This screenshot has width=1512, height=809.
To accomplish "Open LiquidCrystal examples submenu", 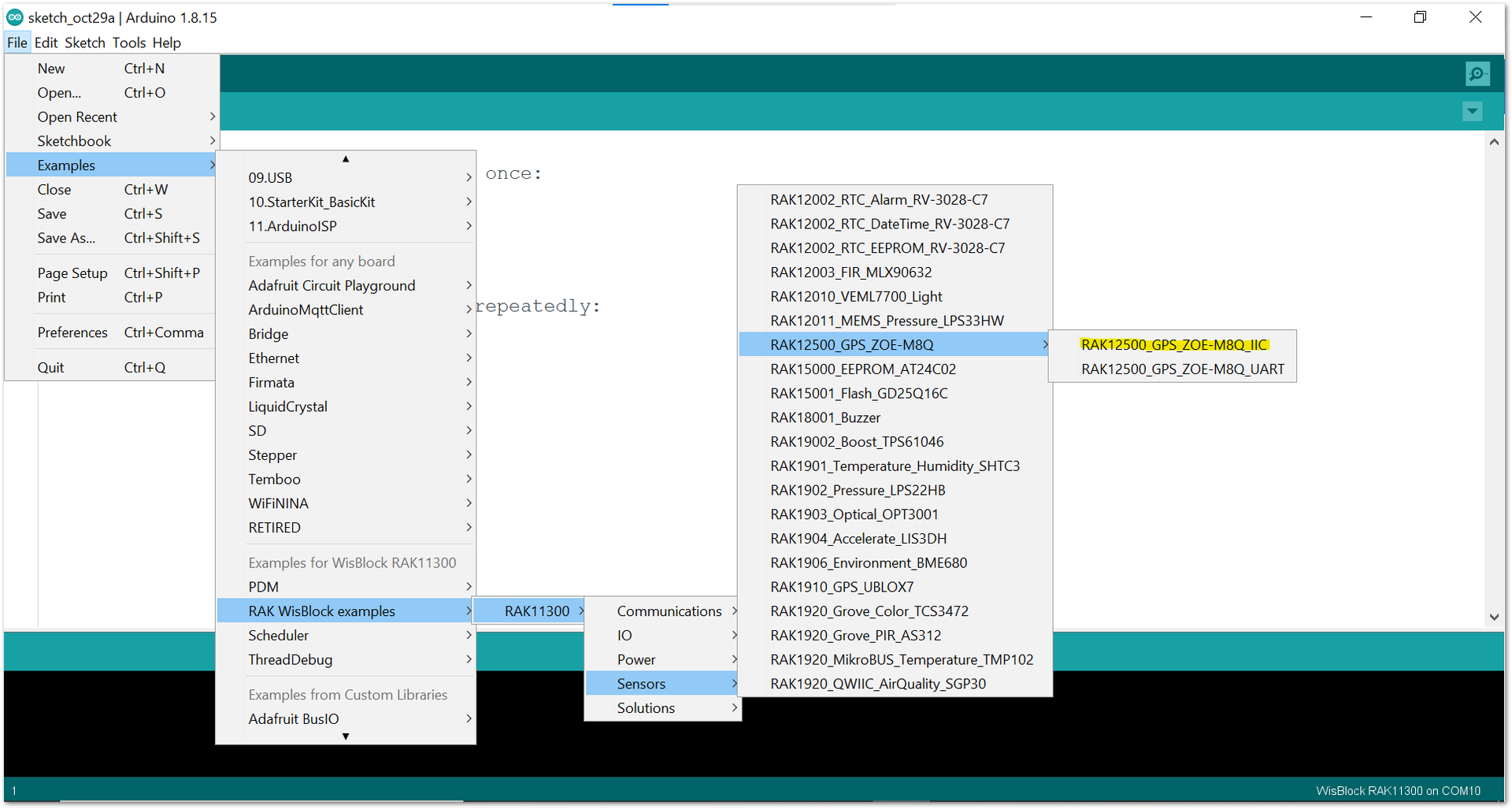I will (346, 406).
